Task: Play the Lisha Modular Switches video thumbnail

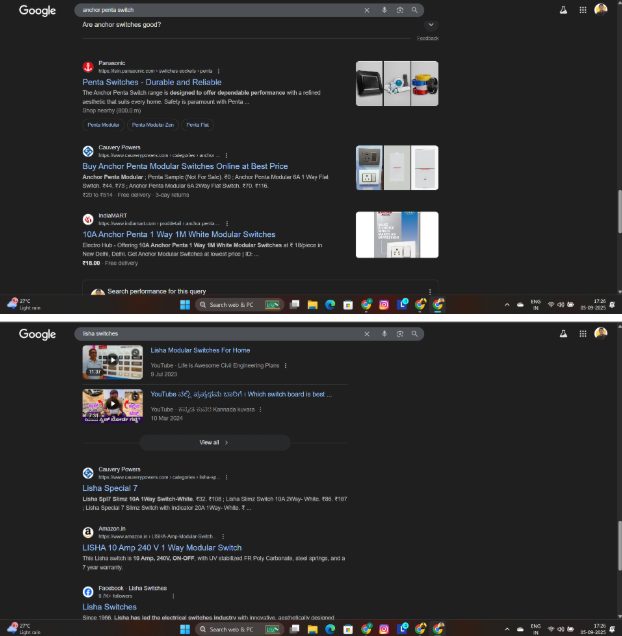Action: pyautogui.click(x=113, y=362)
